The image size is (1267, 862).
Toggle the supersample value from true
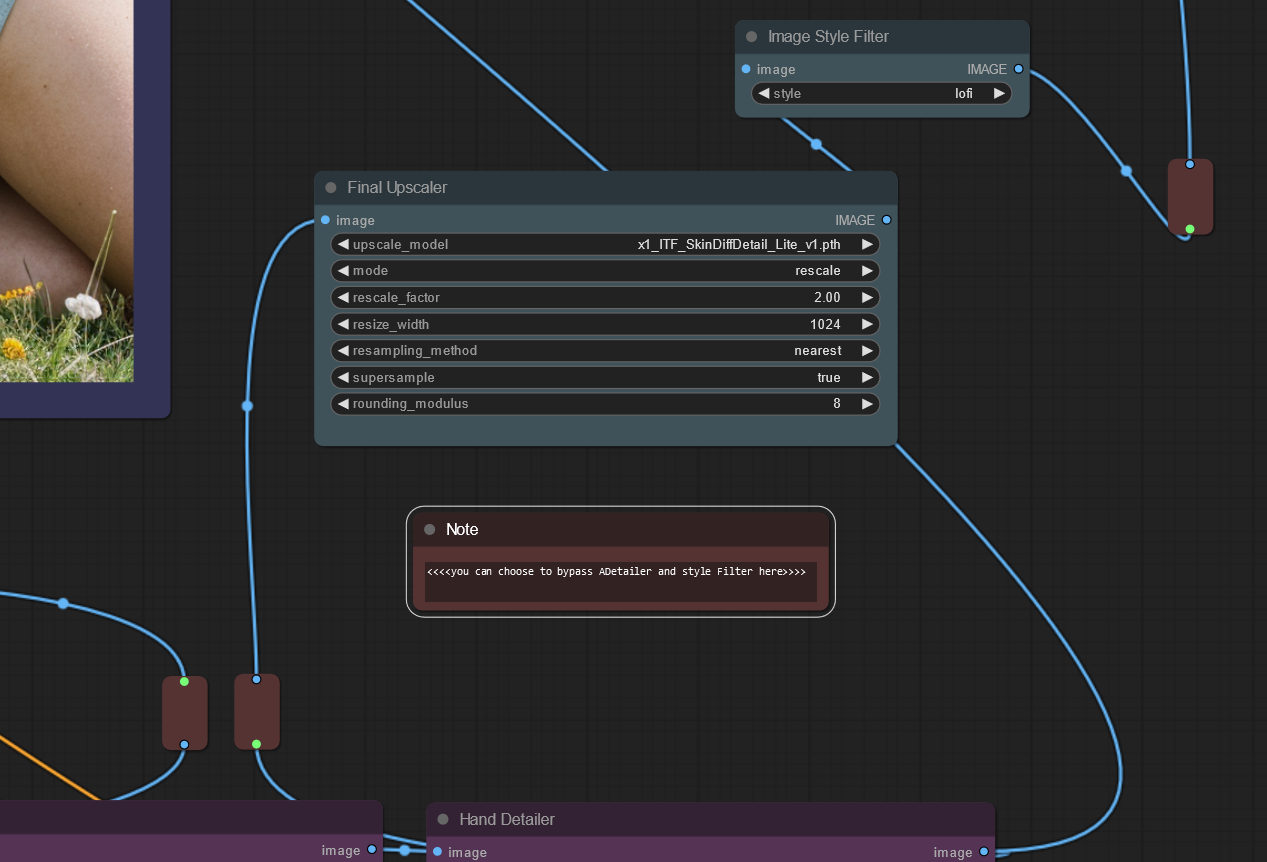click(x=605, y=378)
